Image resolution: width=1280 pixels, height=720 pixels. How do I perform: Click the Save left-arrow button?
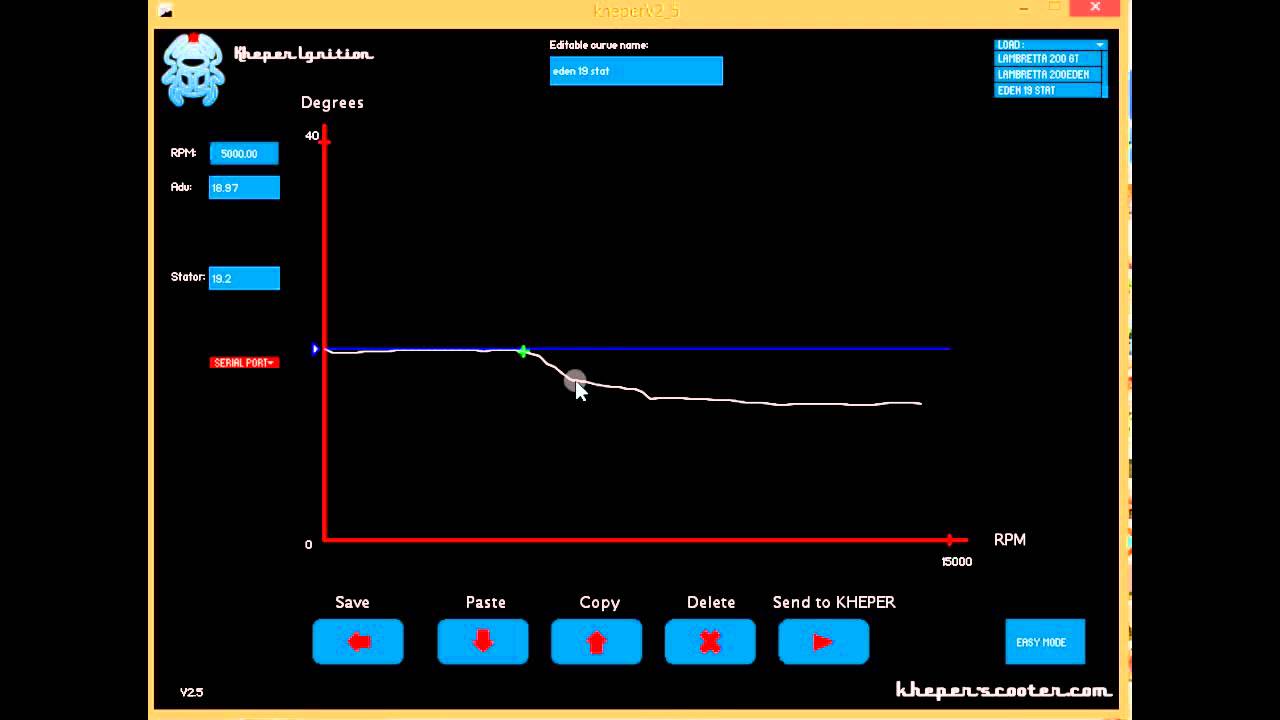click(x=358, y=642)
